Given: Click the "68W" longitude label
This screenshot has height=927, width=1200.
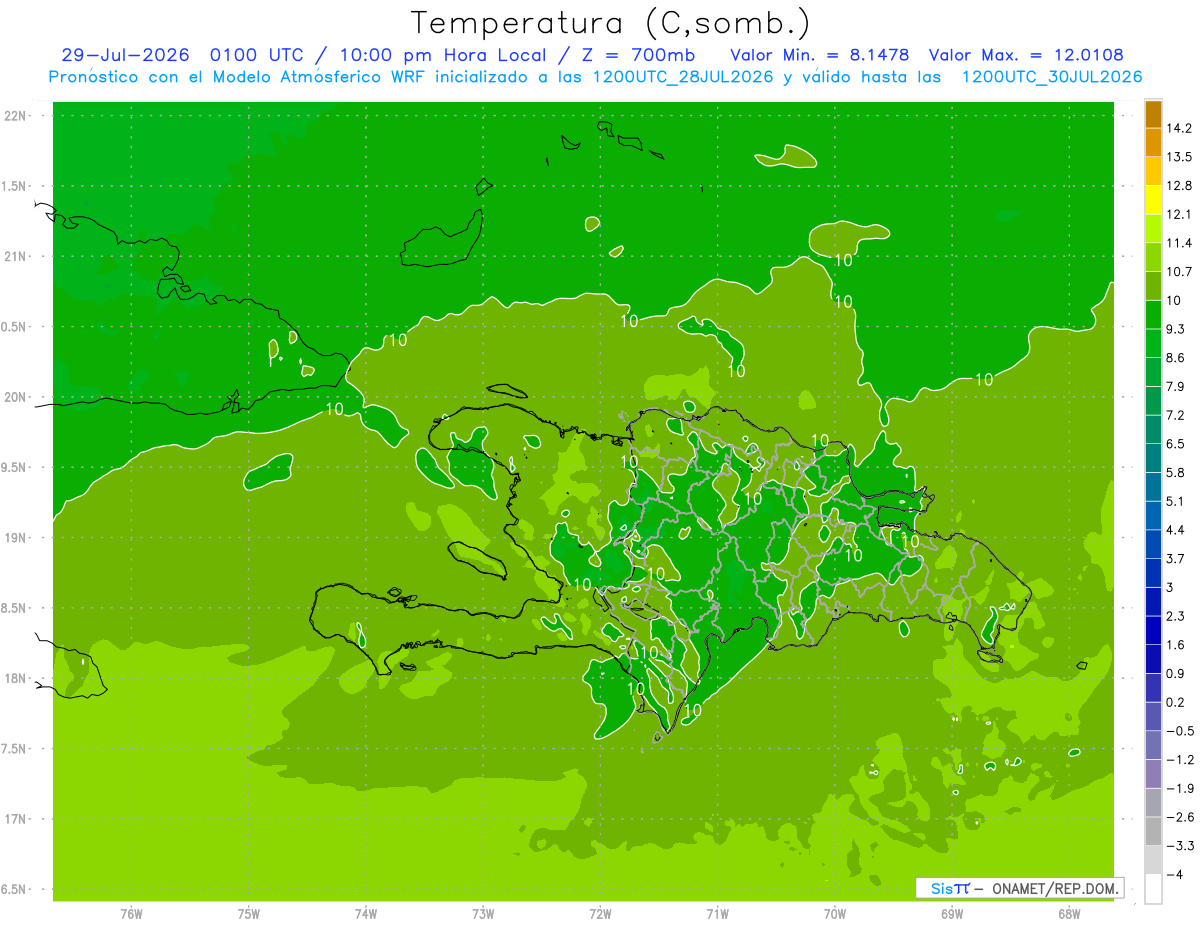Looking at the screenshot, I should pyautogui.click(x=1069, y=913).
